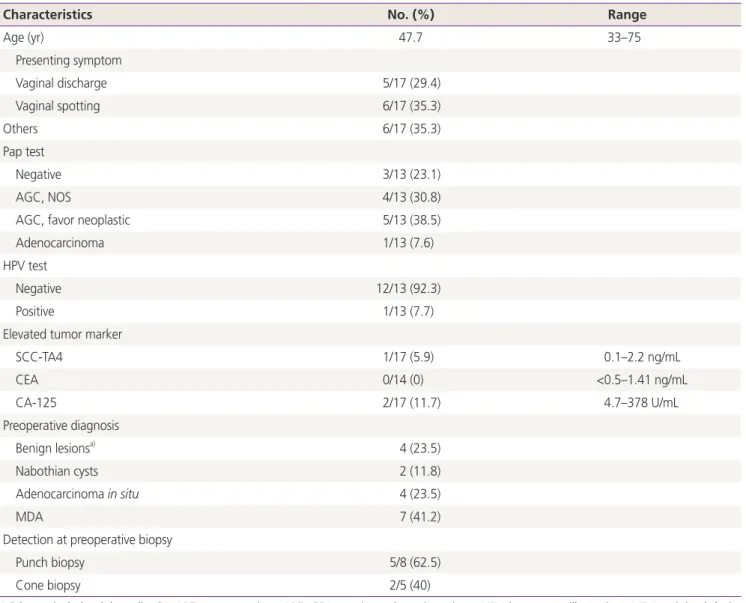Image resolution: width=746 pixels, height=603 pixels.
Task: Click the Pap test heading
Action: pos(23,152)
